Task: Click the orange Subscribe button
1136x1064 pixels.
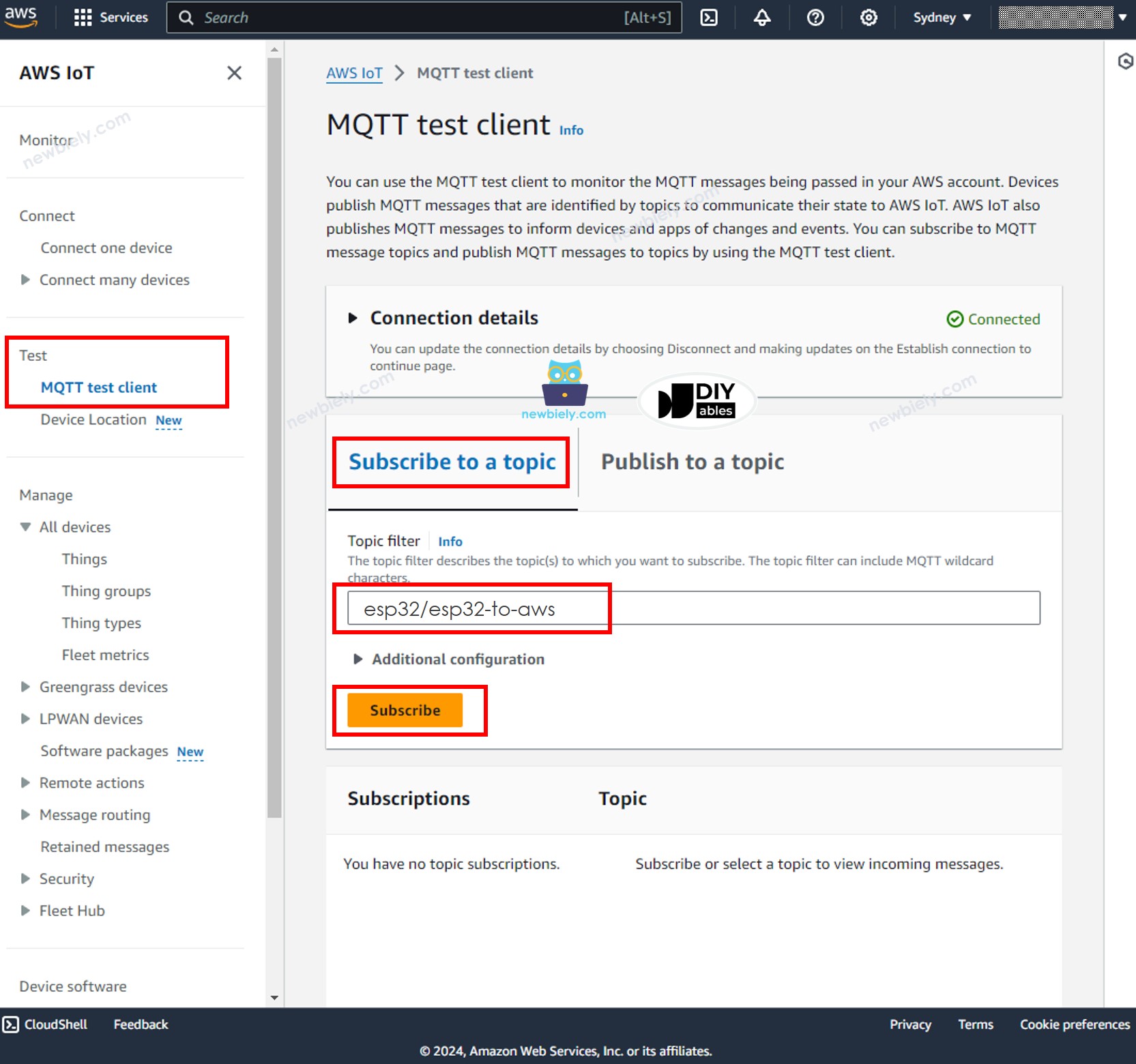Action: [405, 709]
